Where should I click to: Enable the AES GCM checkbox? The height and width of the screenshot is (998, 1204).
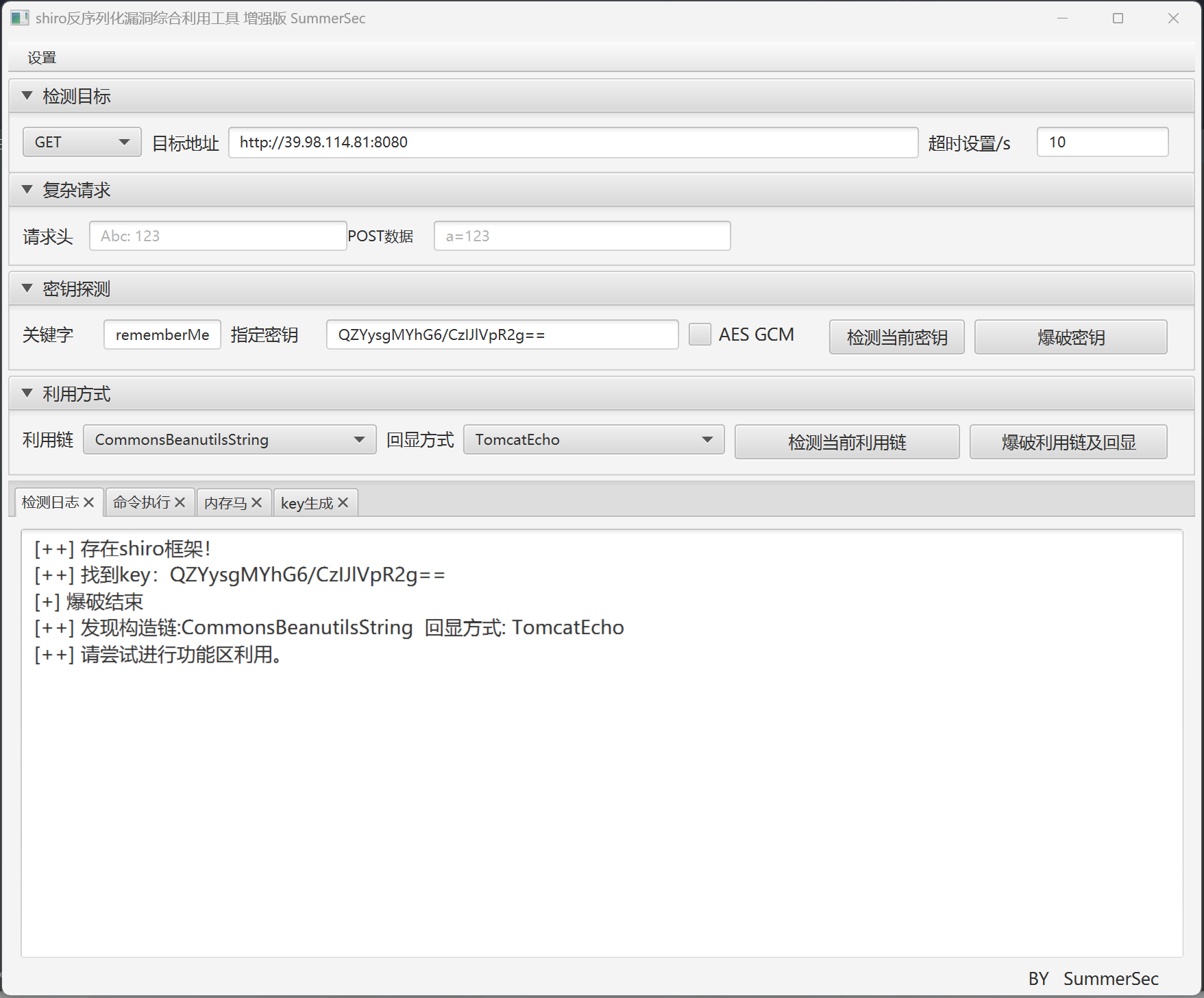coord(700,334)
